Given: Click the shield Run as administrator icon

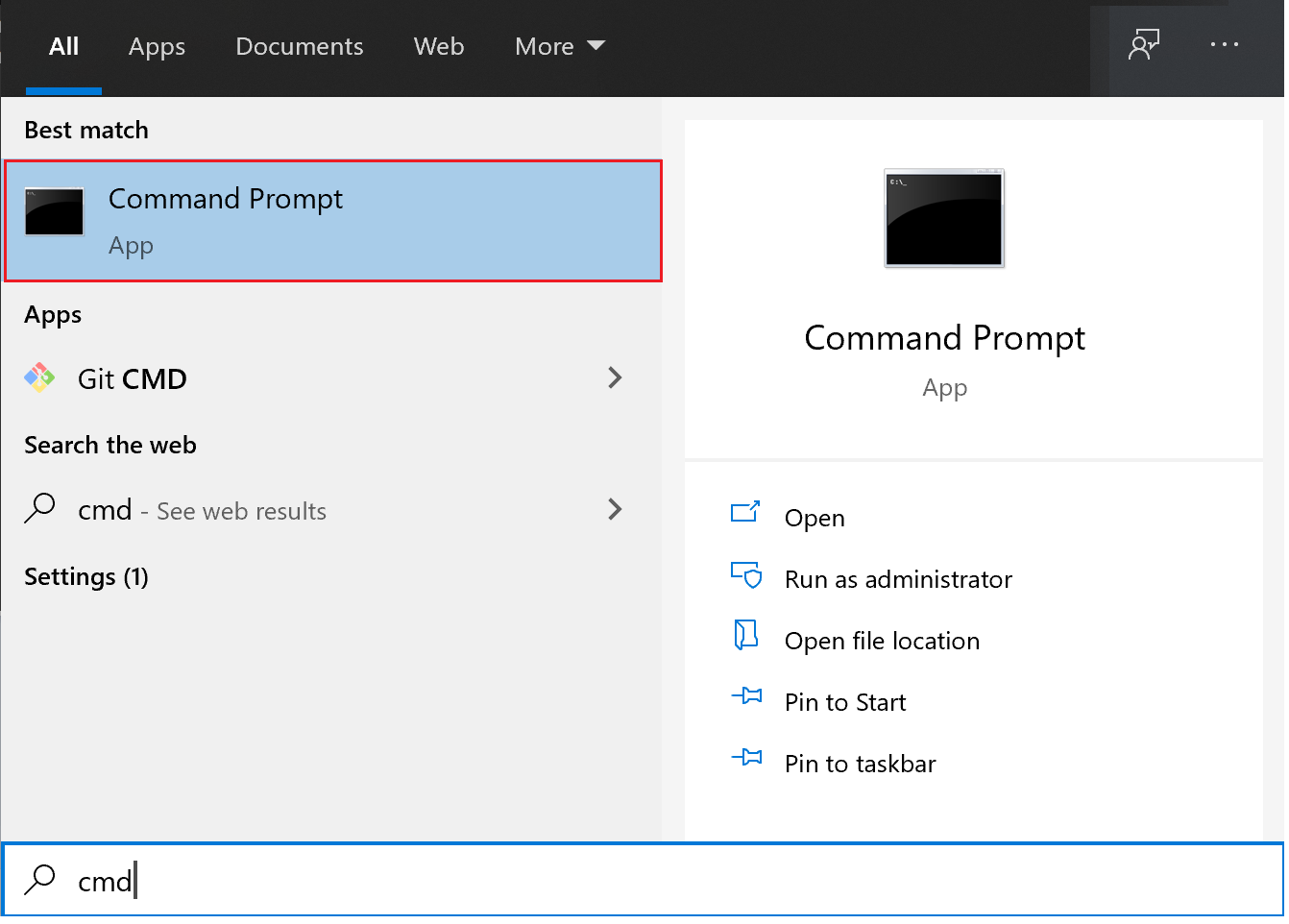Looking at the screenshot, I should click(746, 574).
